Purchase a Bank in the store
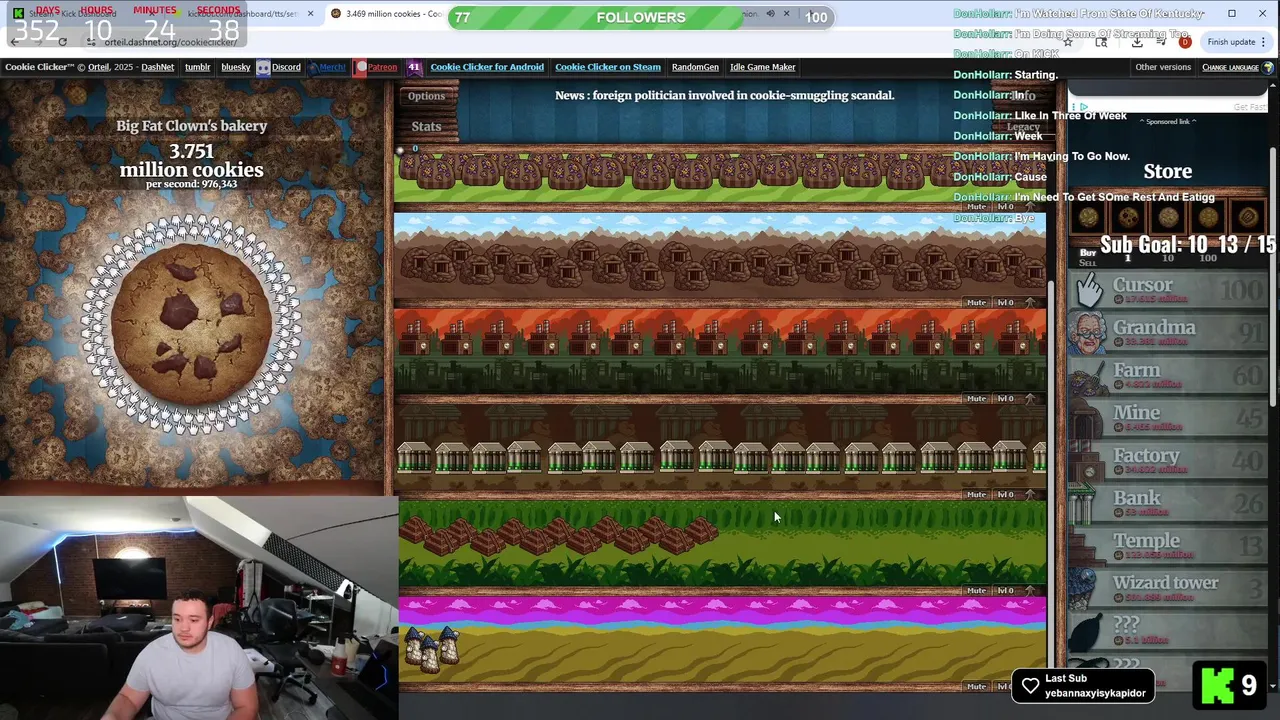The width and height of the screenshot is (1280, 720). (1168, 503)
